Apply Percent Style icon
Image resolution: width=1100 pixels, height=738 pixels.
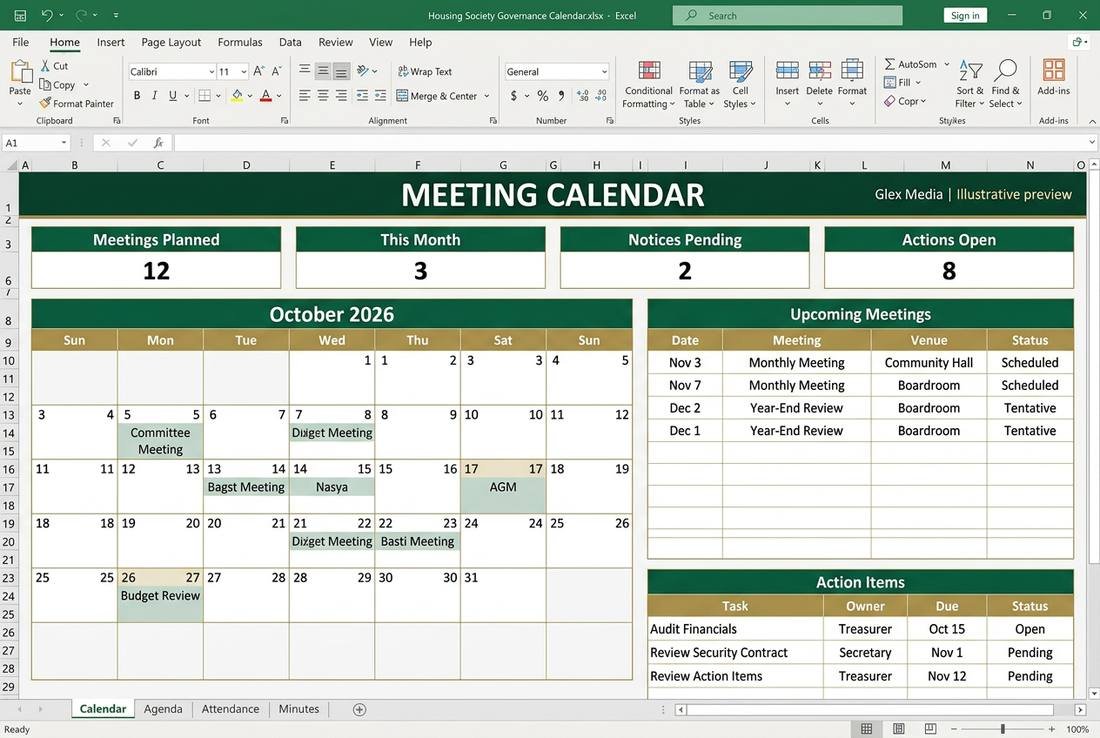coord(543,95)
